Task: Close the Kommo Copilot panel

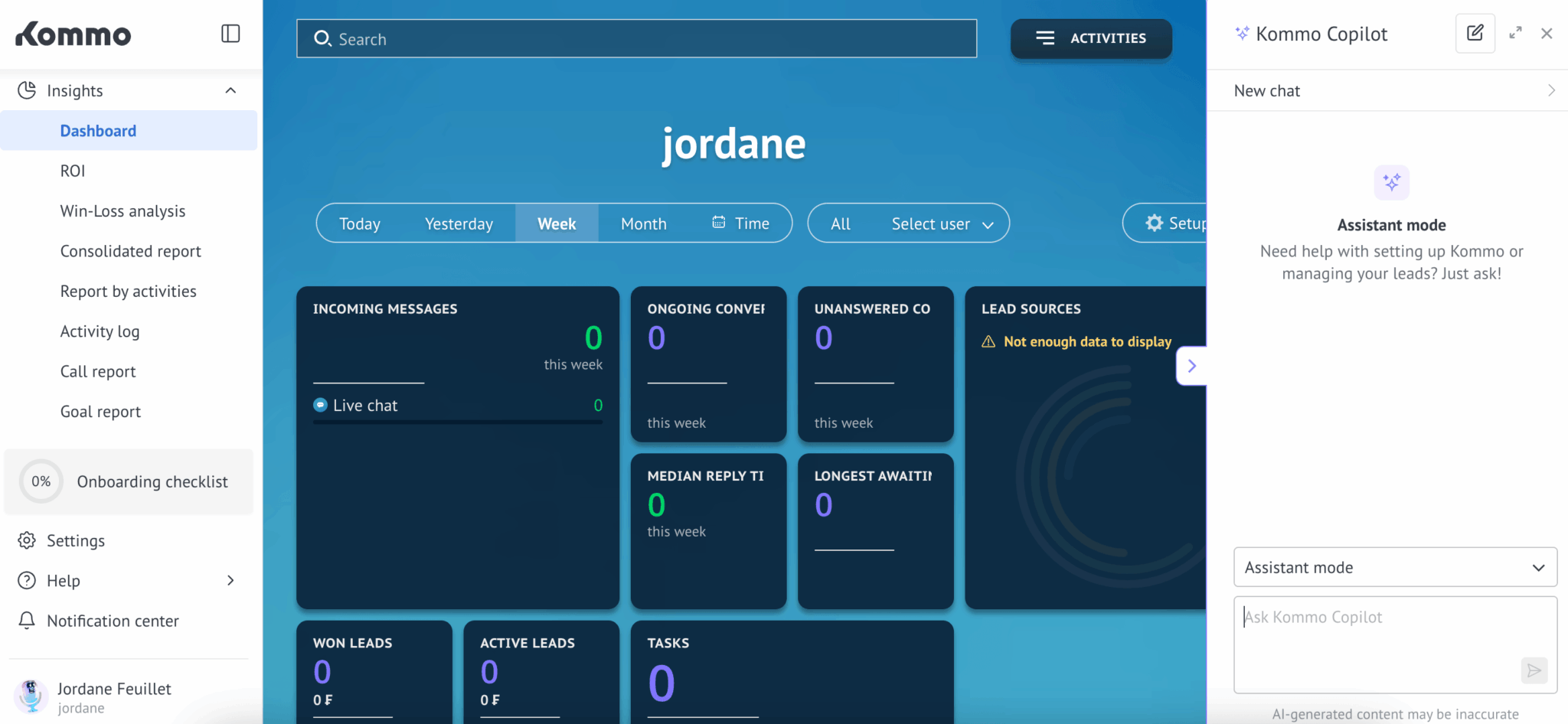Action: tap(1547, 33)
